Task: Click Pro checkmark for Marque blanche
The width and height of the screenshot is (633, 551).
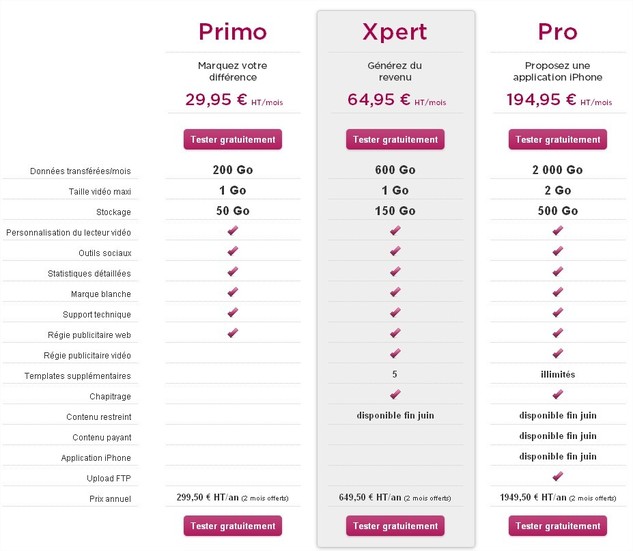Action: [x=557, y=292]
